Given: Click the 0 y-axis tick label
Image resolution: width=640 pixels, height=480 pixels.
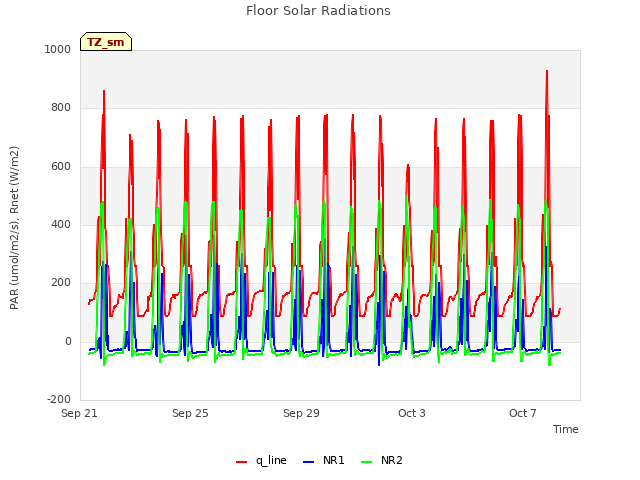Looking at the screenshot, I should pyautogui.click(x=68, y=341).
